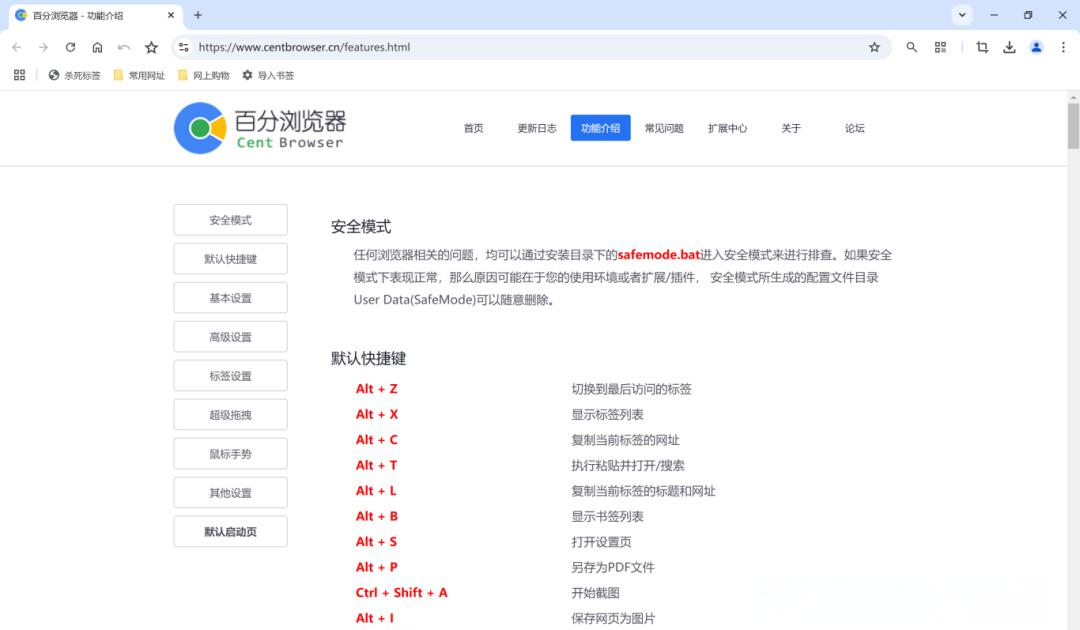Click the undo closed tab arrow icon

coord(124,47)
